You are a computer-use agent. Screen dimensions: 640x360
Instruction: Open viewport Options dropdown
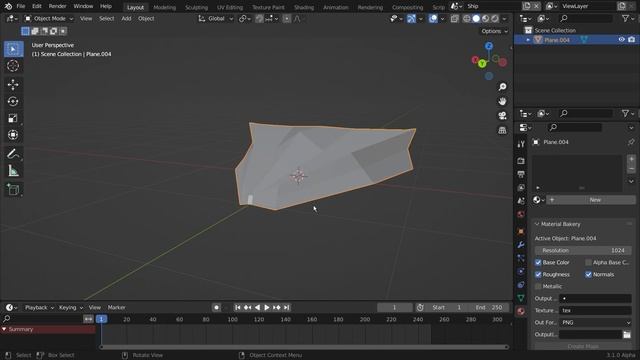[494, 31]
